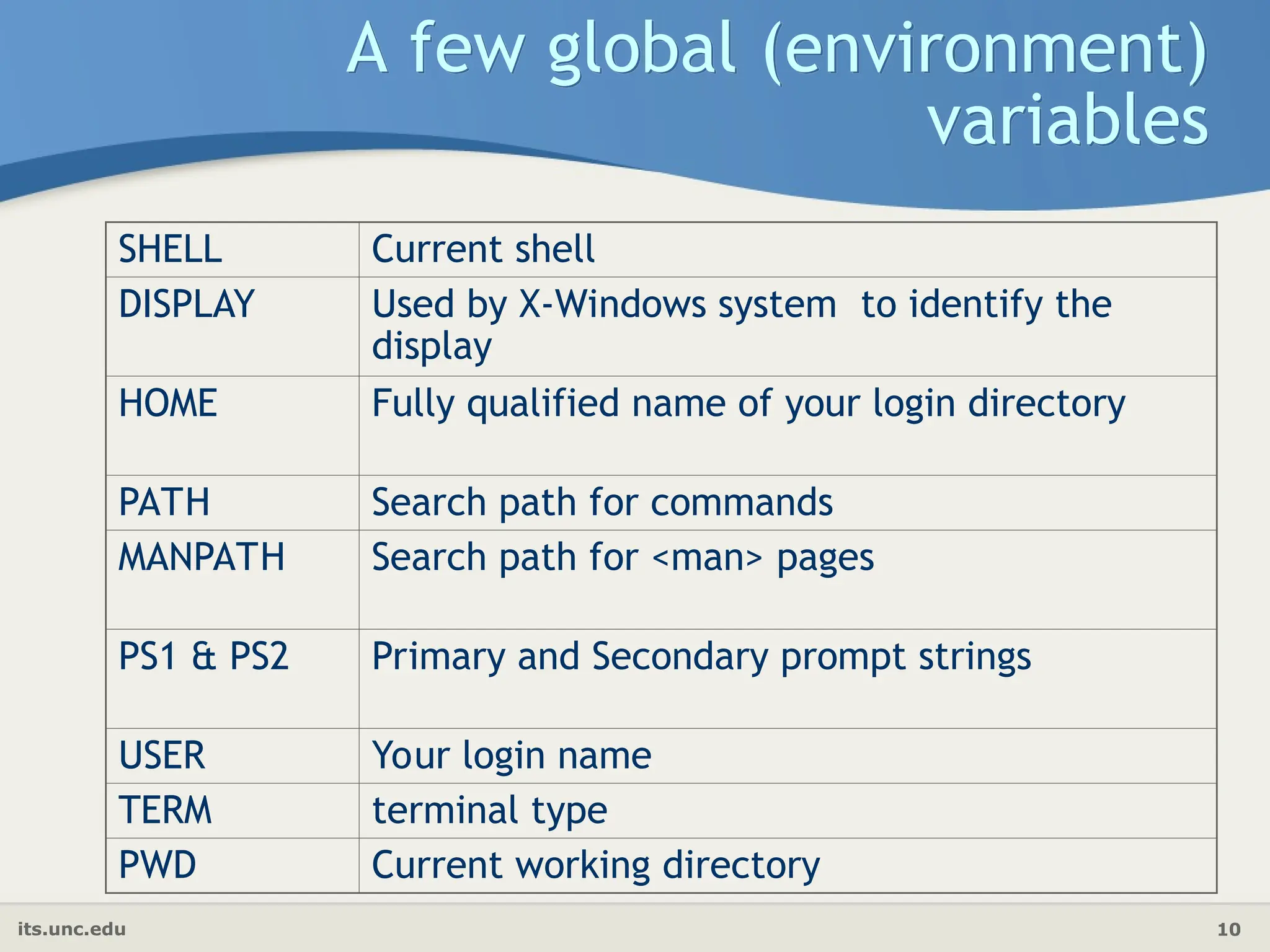1270x952 pixels.
Task: Select 'Primary and Secondary prompt strings'
Action: (x=701, y=656)
